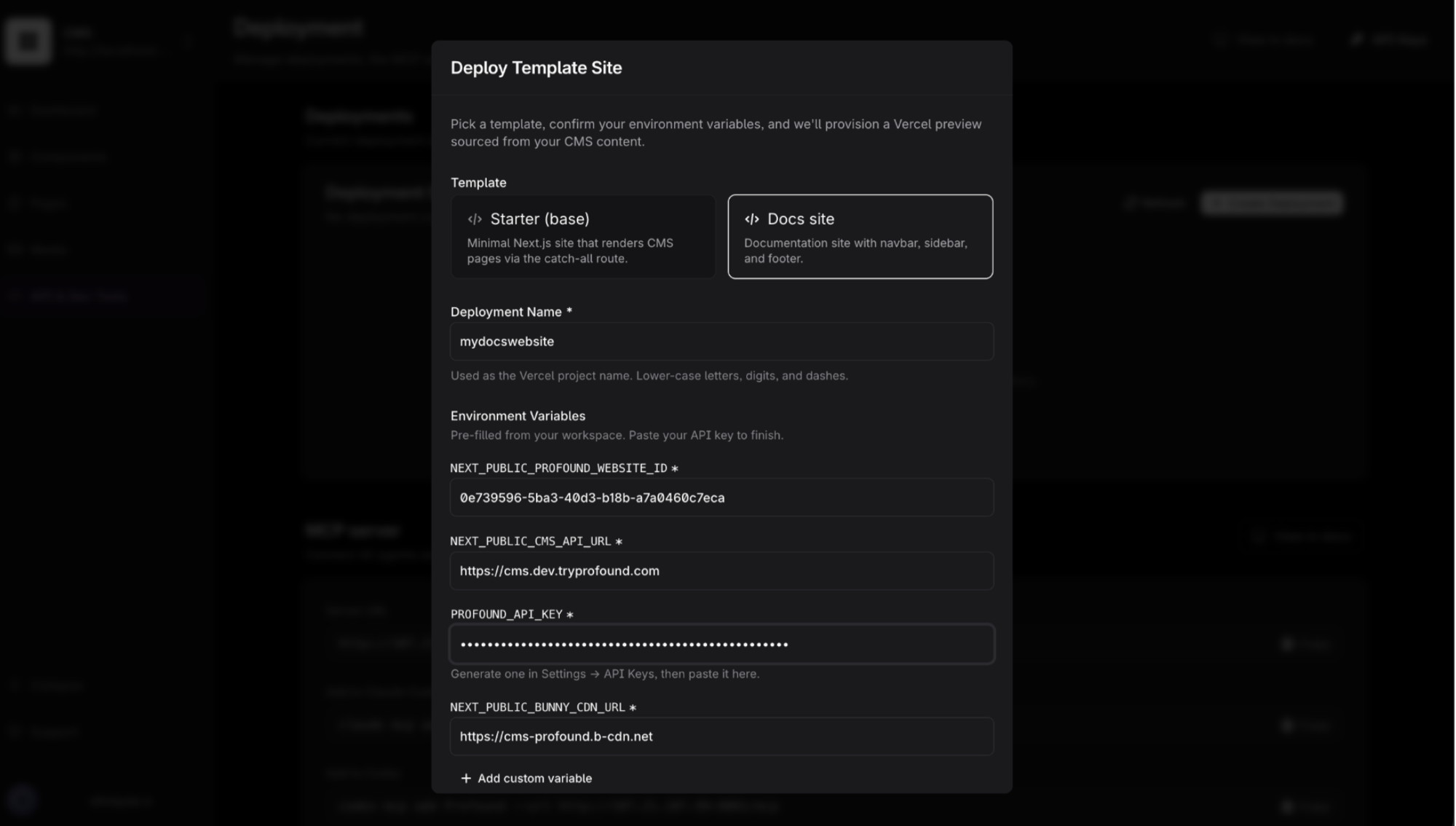
Task: Click the code icon beside Starter (base)
Action: [475, 219]
